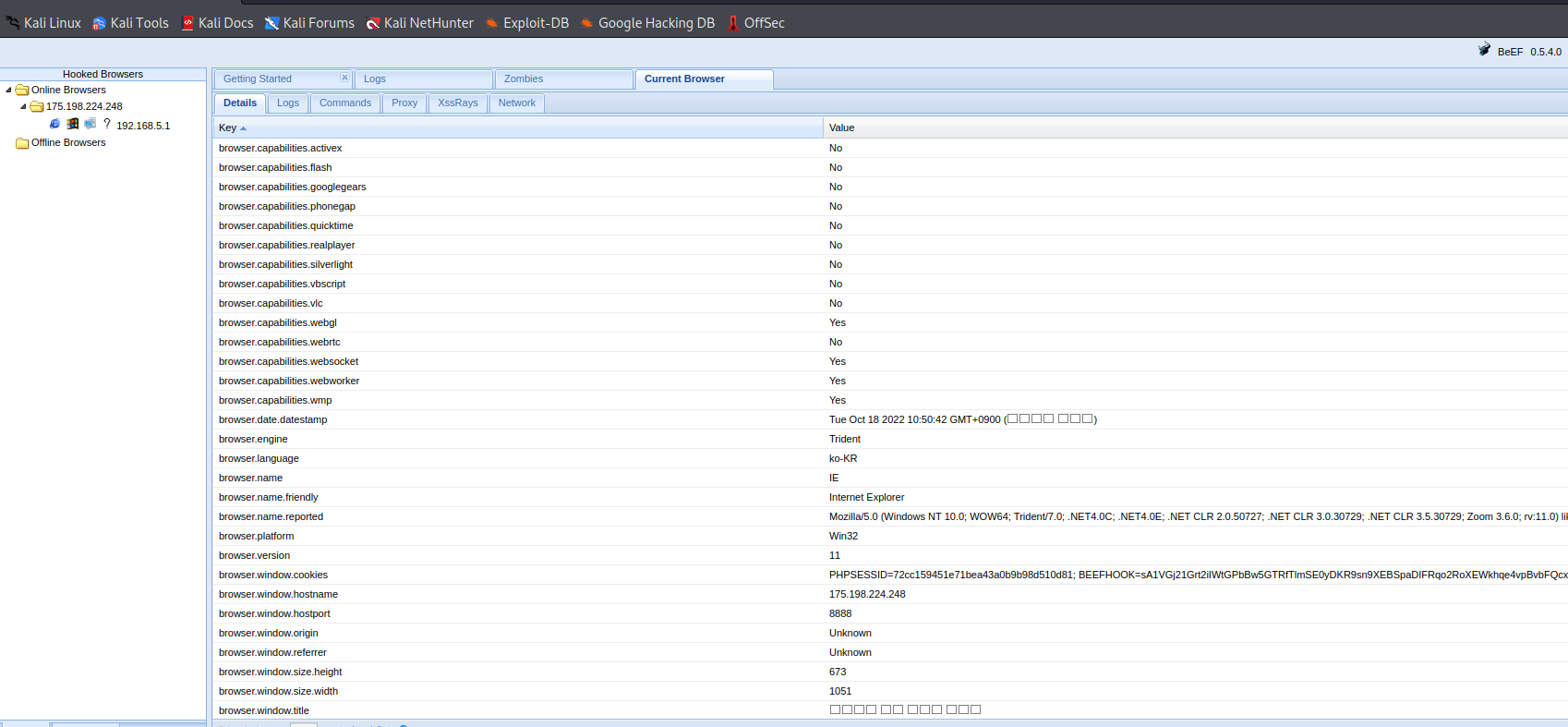Click the BeEF 0.5.4.0 version label
1568x727 pixels.
[x=1529, y=52]
